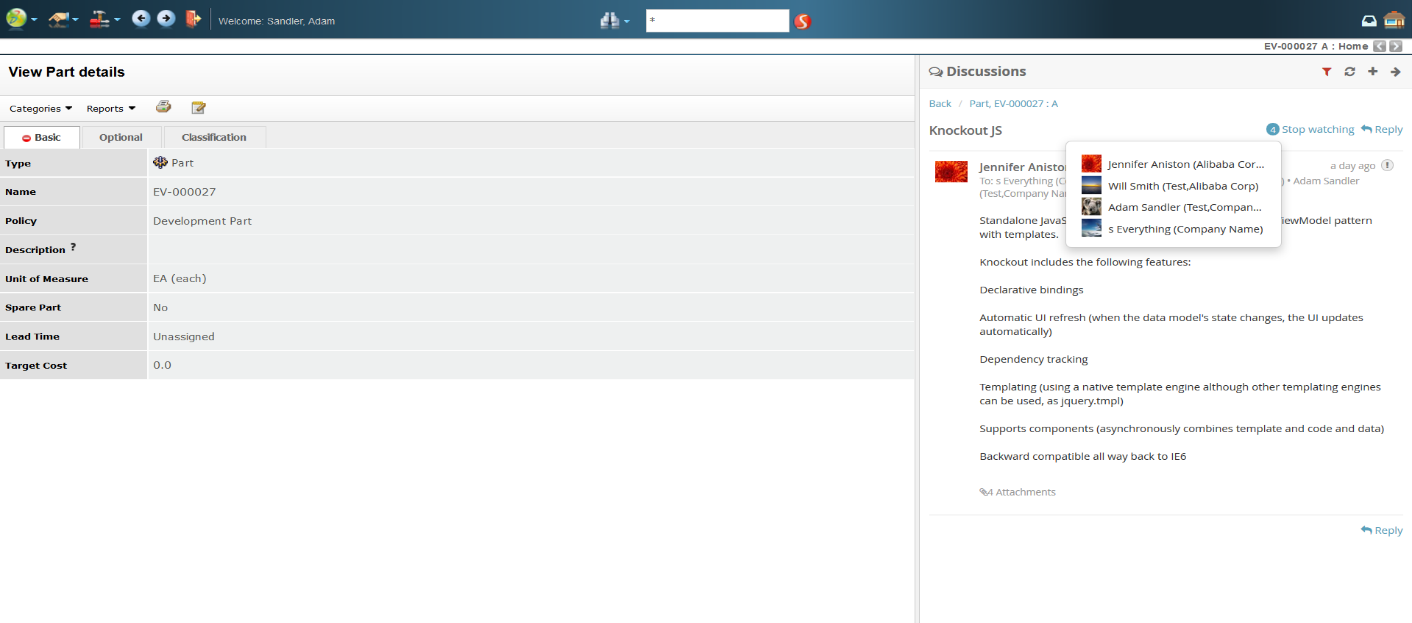
Task: Select Will Smith in the recipients popup
Action: click(x=1182, y=186)
